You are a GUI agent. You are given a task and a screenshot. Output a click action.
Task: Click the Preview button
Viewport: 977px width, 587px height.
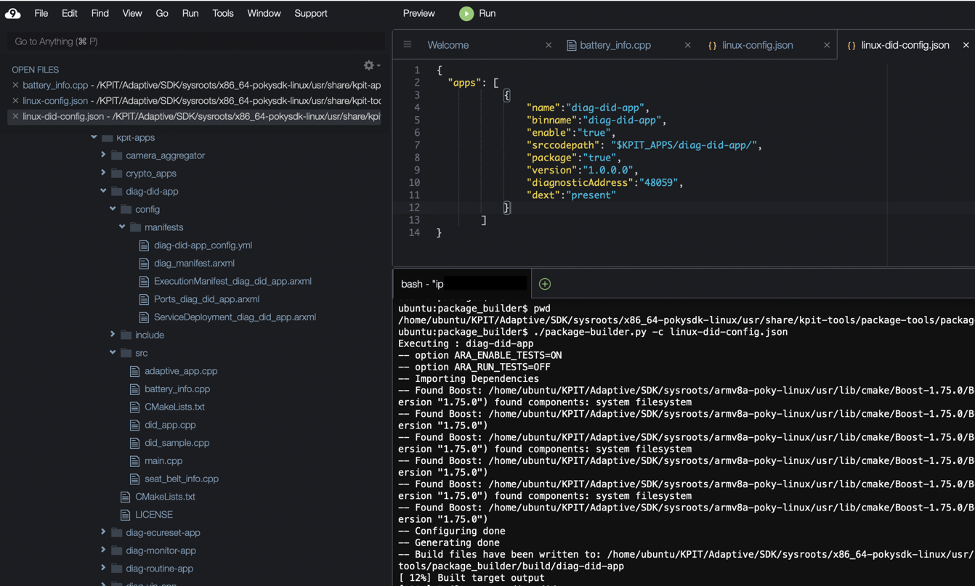[418, 14]
